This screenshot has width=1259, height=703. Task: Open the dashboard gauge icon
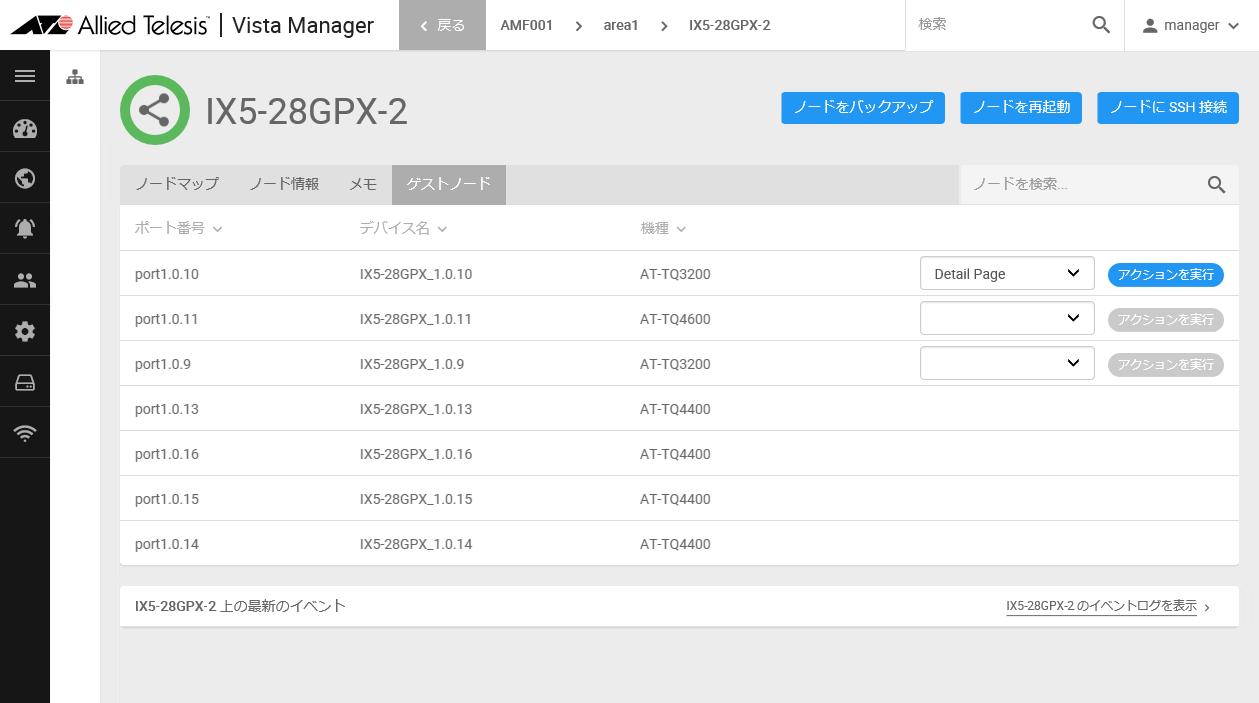25,128
